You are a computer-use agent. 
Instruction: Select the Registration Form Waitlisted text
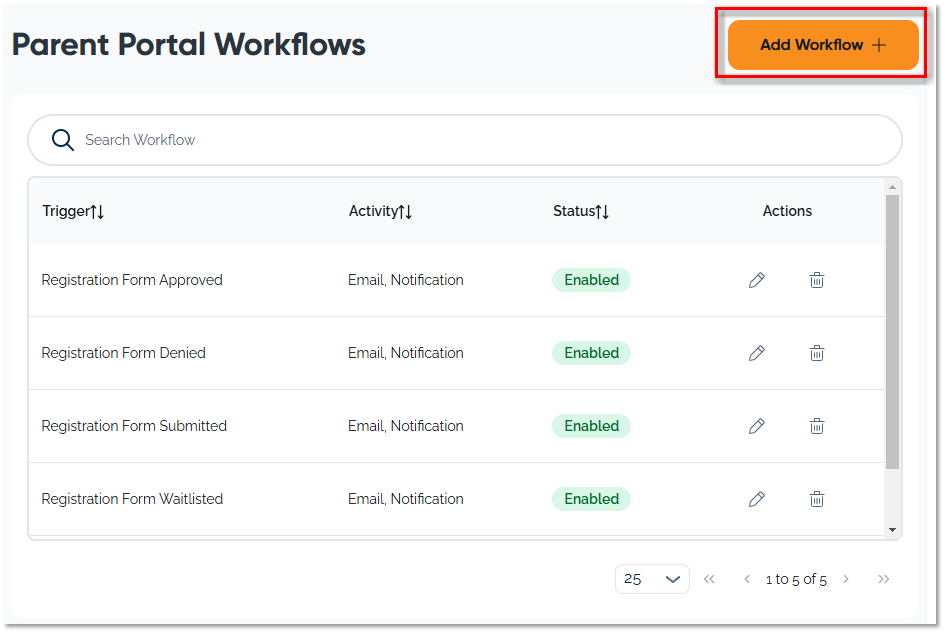tap(132, 499)
